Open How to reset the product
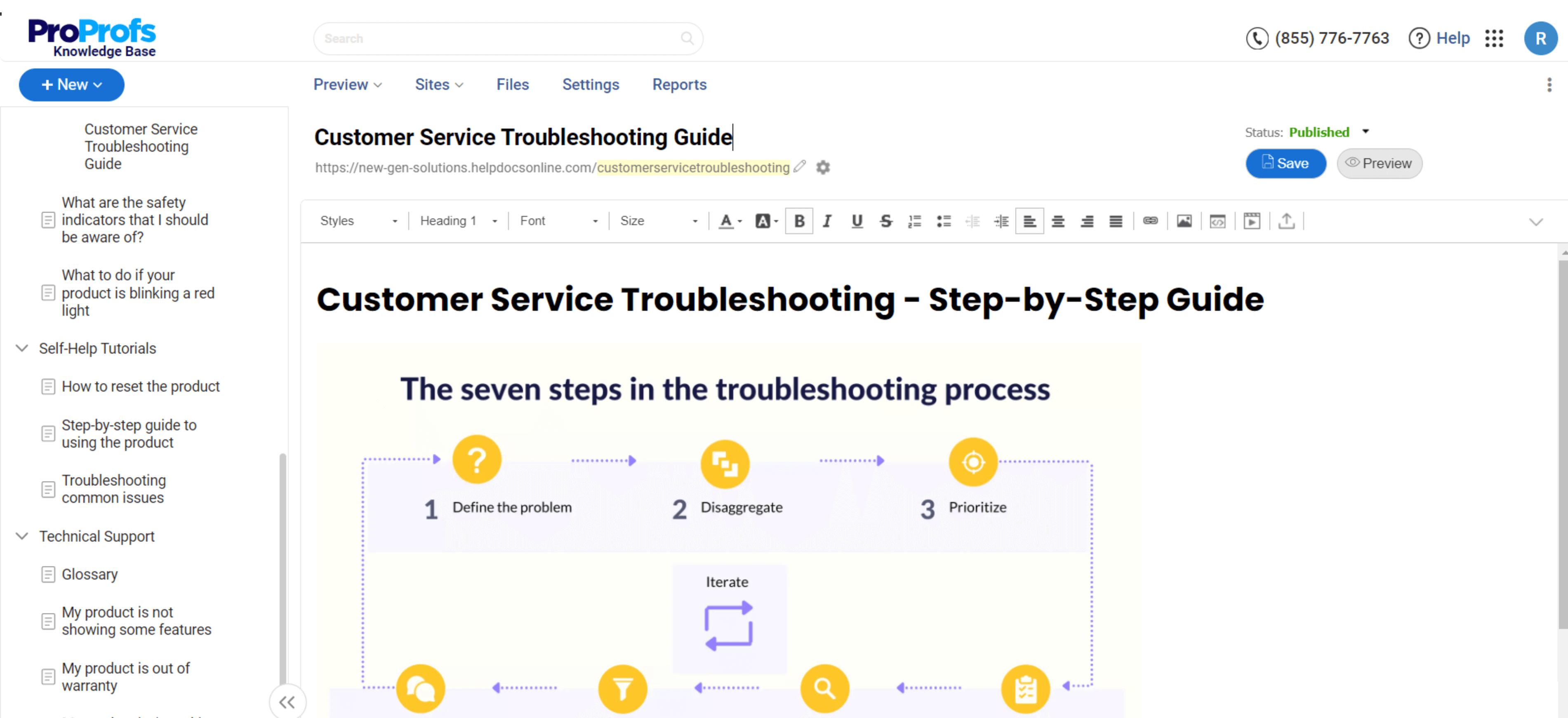This screenshot has width=1568, height=718. [141, 386]
